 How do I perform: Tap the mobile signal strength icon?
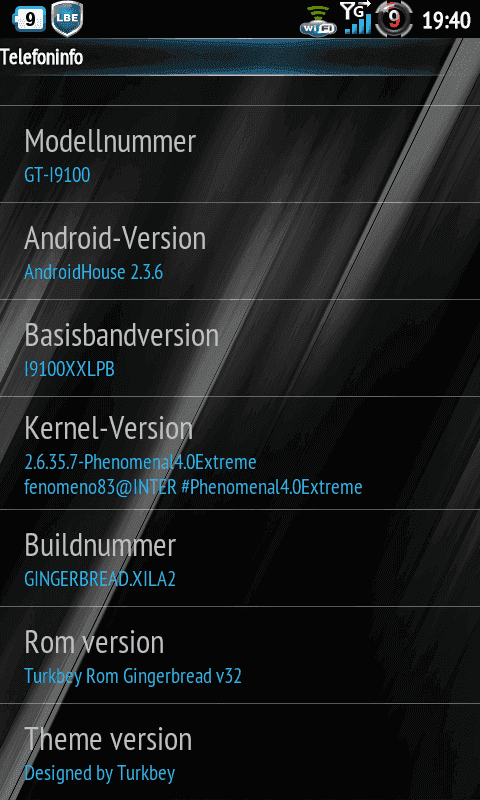[357, 19]
